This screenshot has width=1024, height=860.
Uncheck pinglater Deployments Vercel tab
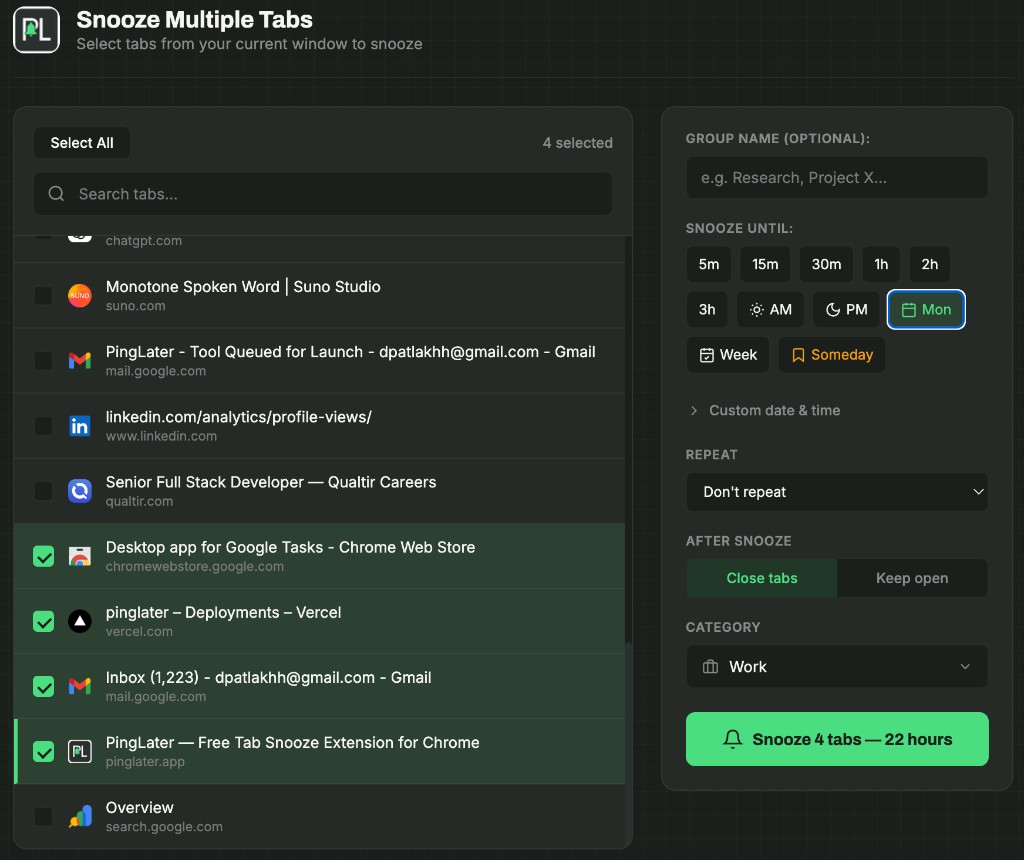click(43, 621)
